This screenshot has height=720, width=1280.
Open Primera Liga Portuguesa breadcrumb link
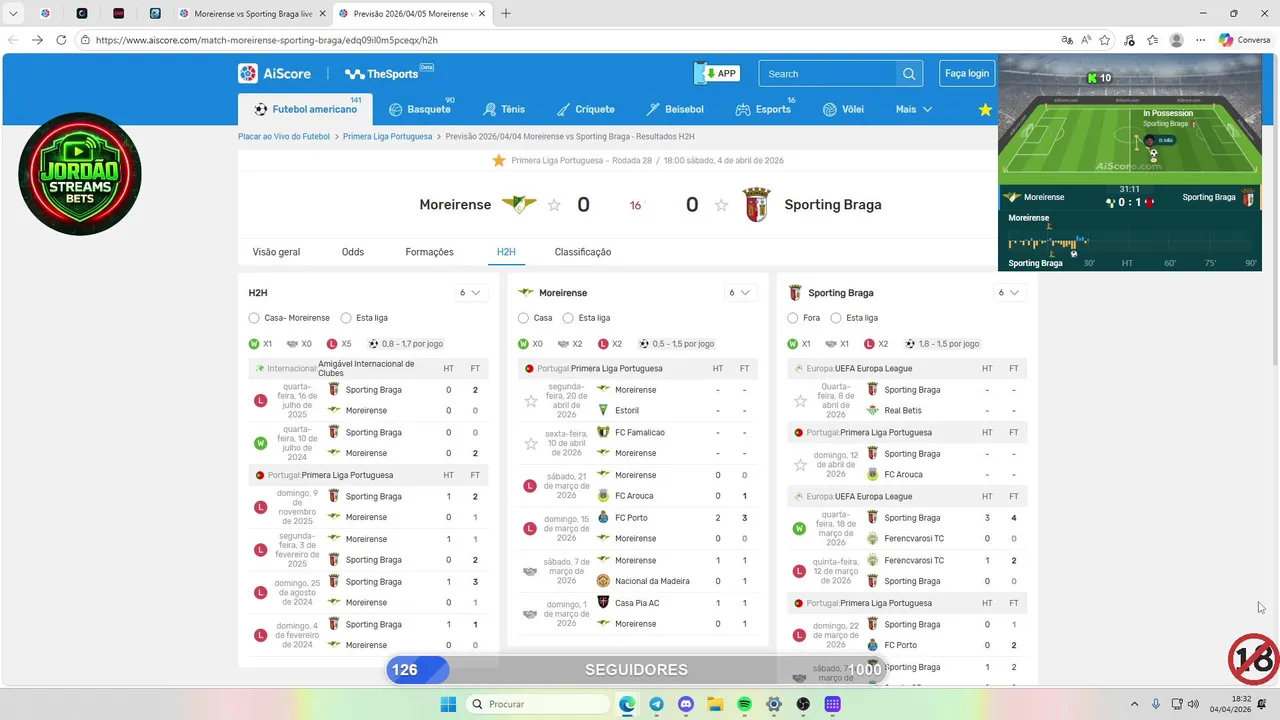tap(388, 136)
